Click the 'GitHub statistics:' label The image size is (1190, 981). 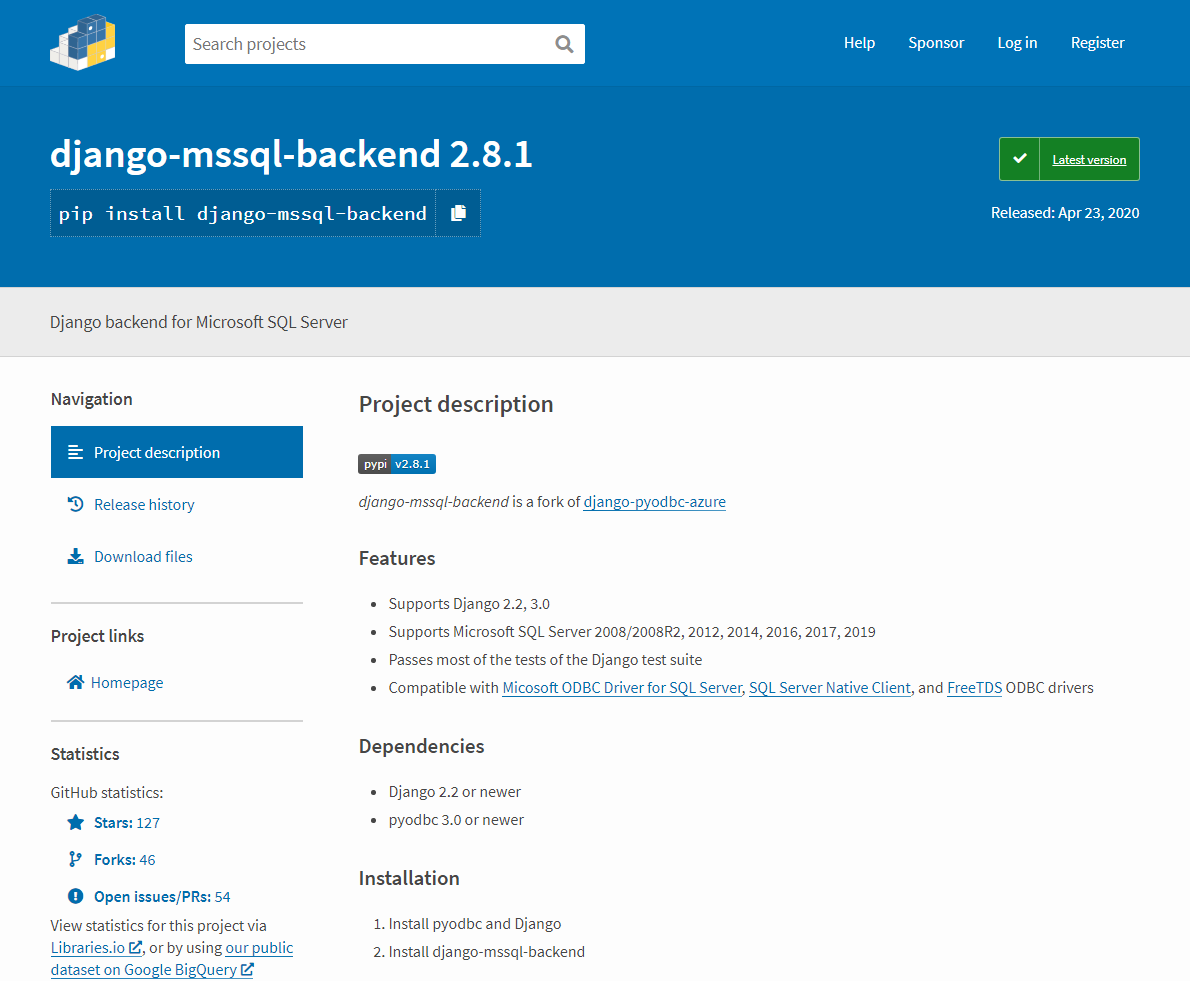[x=107, y=793]
